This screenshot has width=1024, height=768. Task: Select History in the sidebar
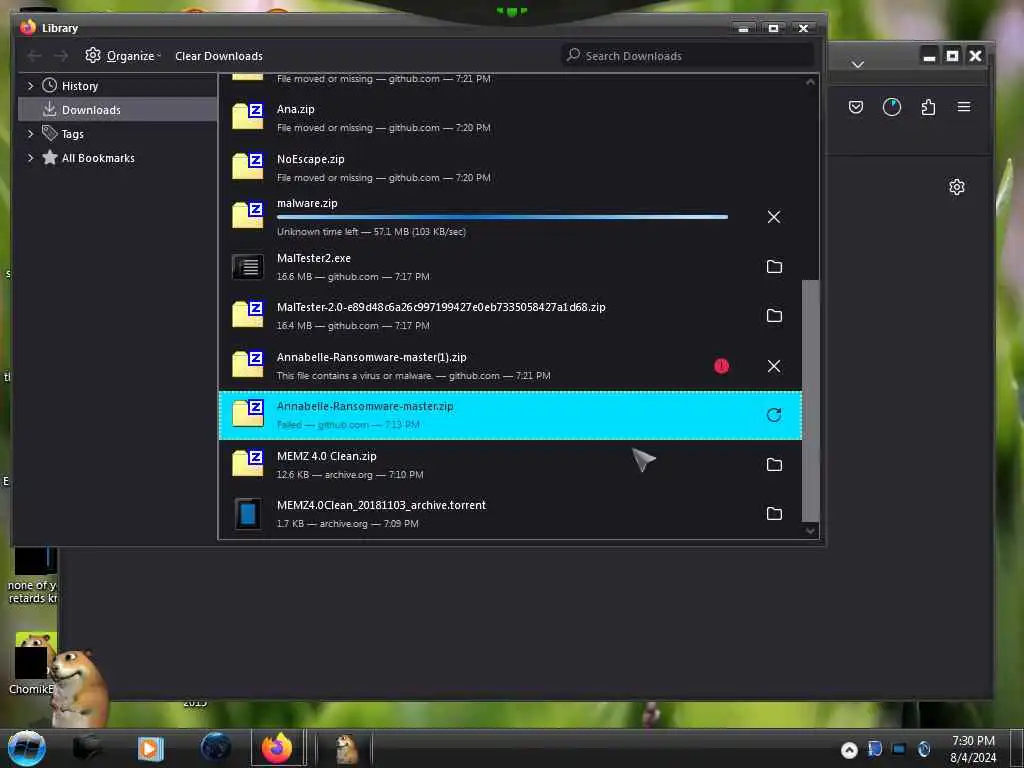(x=79, y=86)
